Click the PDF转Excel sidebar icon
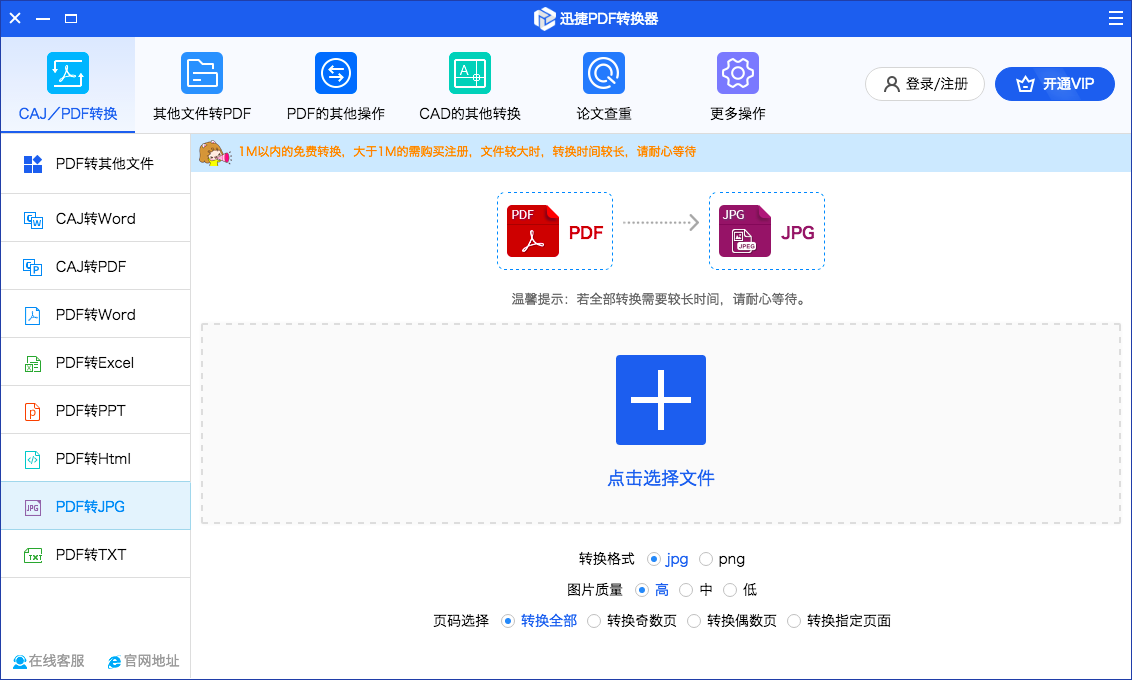Image resolution: width=1132 pixels, height=680 pixels. [x=32, y=363]
